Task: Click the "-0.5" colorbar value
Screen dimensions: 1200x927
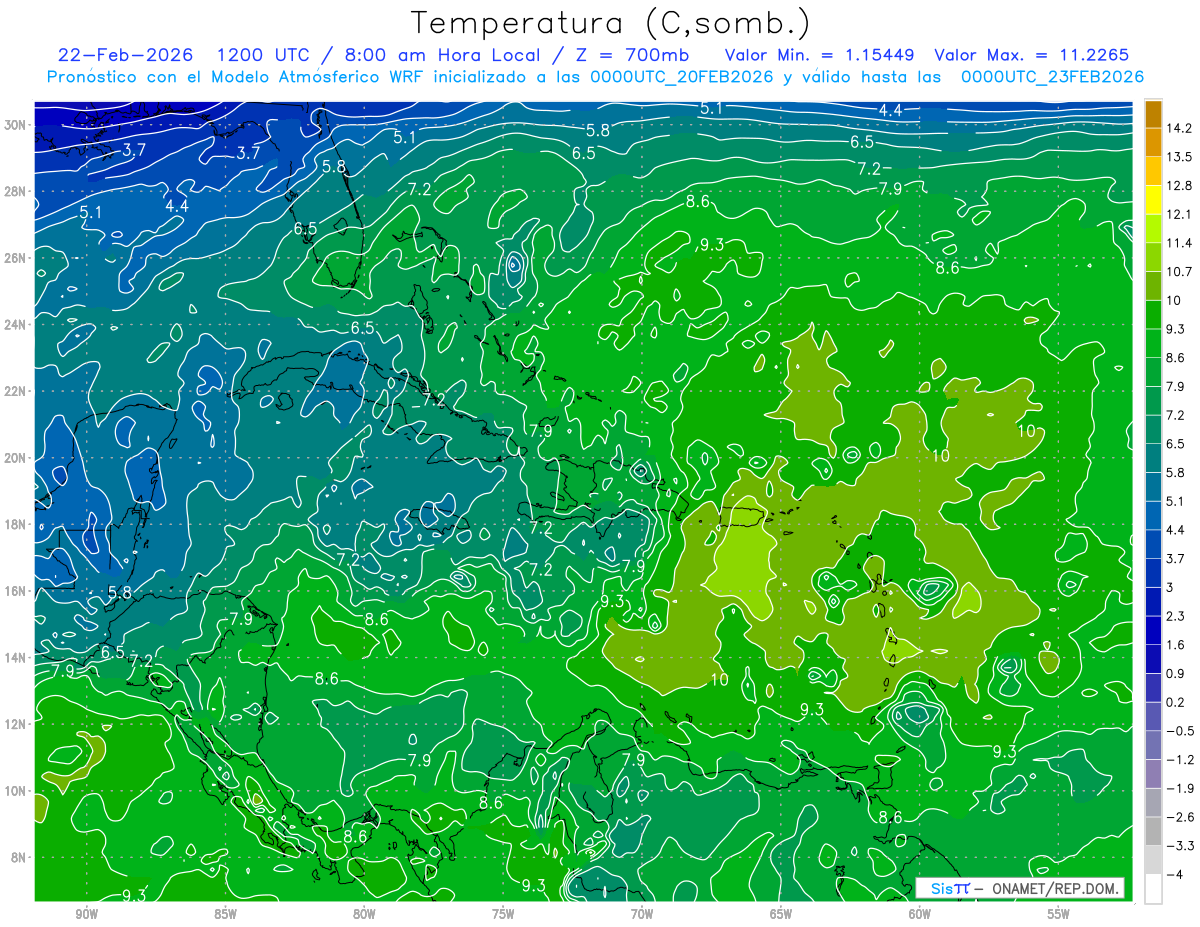Action: 1181,731
